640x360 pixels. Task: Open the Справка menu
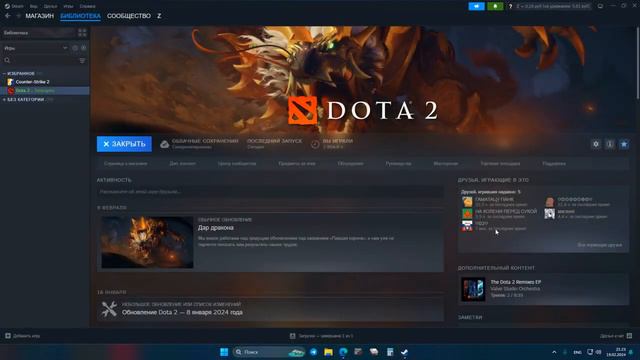click(x=87, y=6)
